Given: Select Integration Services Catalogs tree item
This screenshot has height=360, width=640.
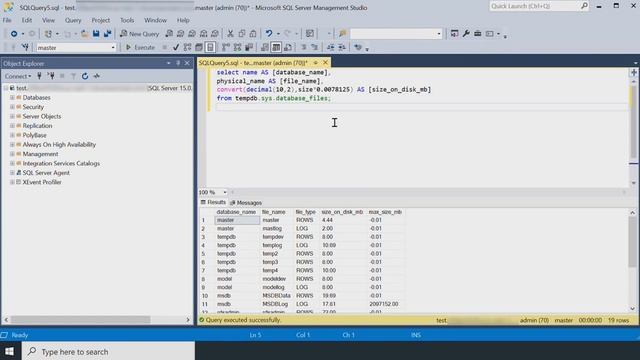Looking at the screenshot, I should (61, 163).
